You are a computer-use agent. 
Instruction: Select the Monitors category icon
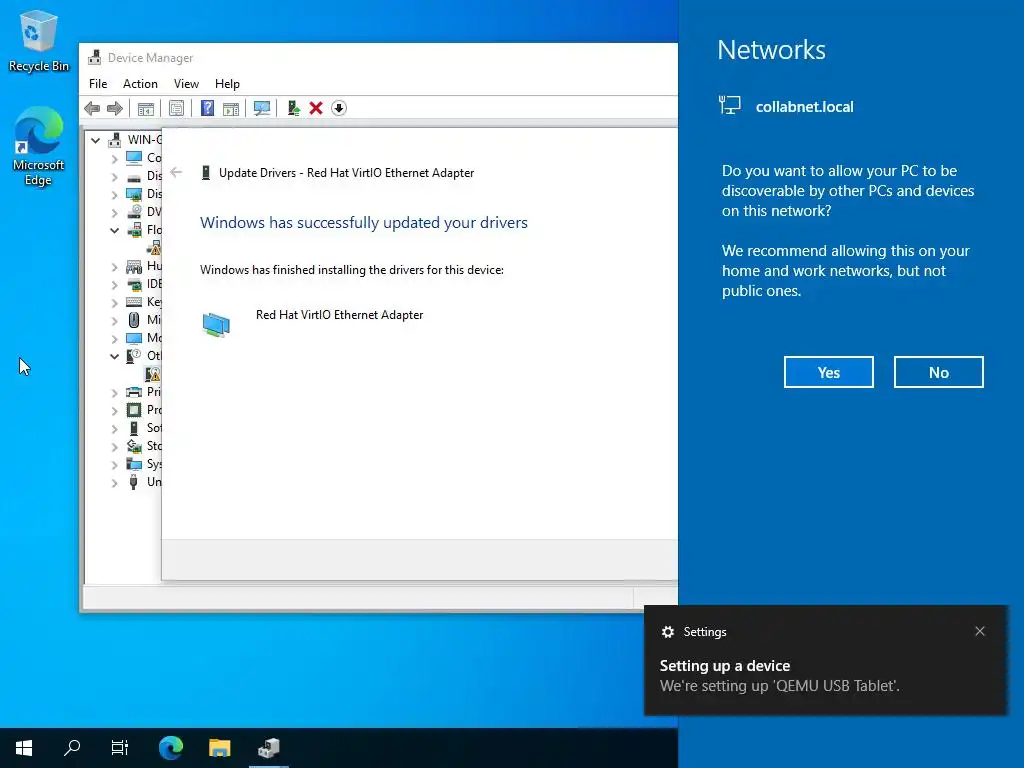(134, 338)
